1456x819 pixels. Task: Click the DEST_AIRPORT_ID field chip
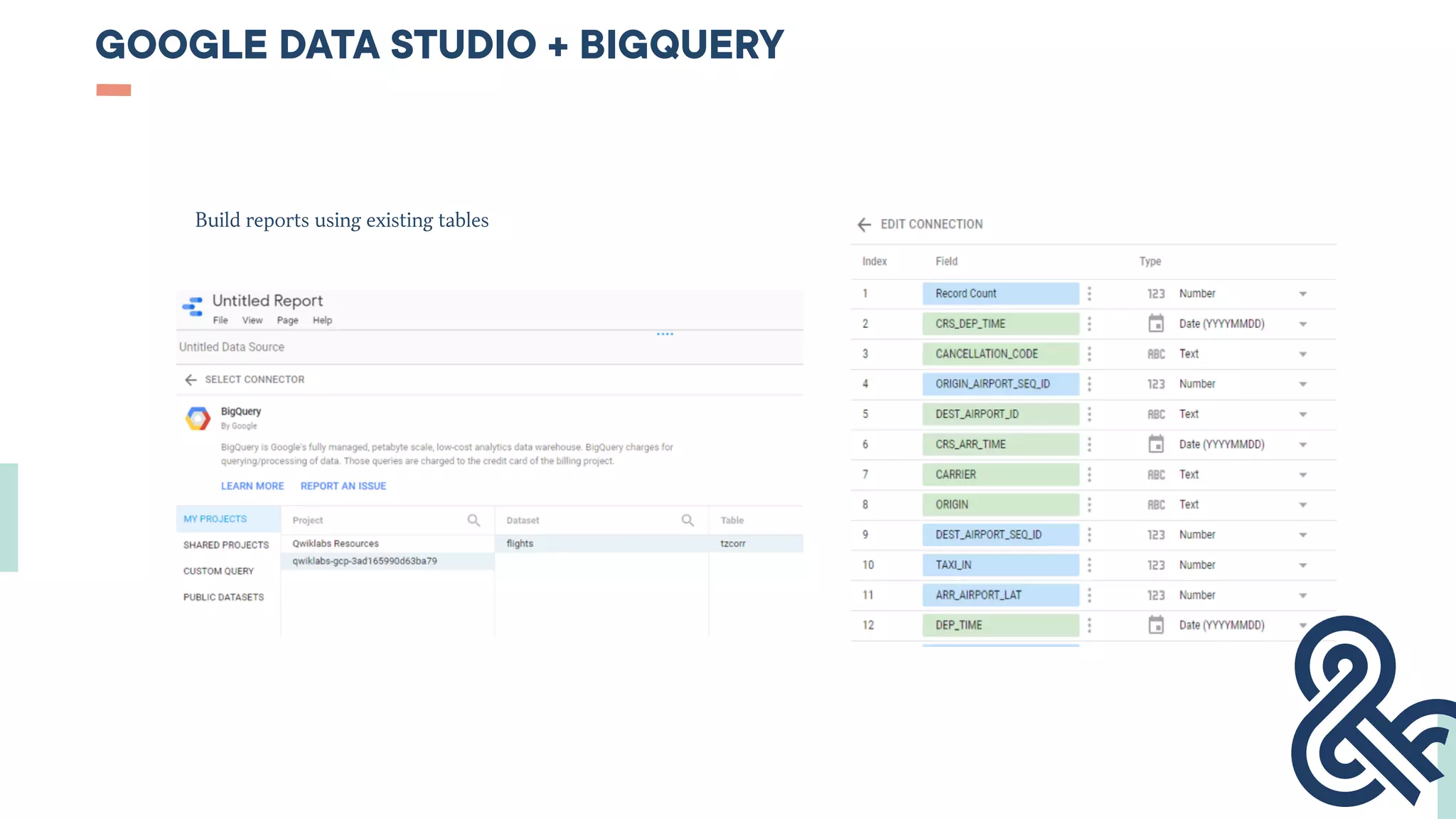point(1001,414)
